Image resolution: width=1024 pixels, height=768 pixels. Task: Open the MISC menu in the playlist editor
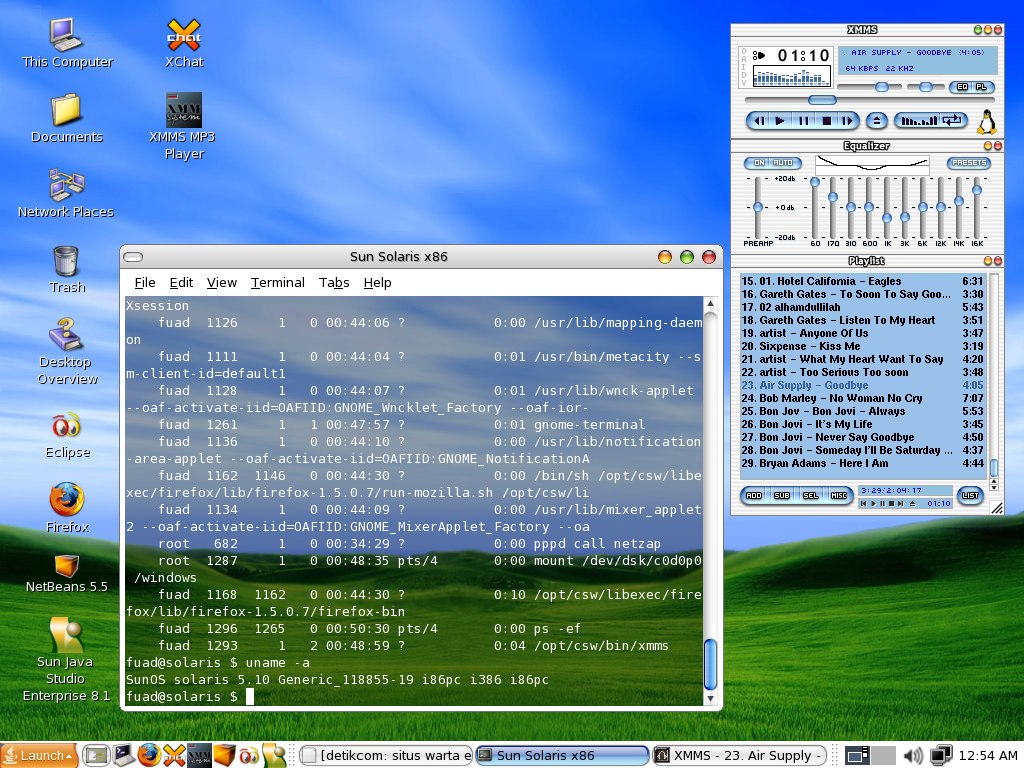point(839,495)
